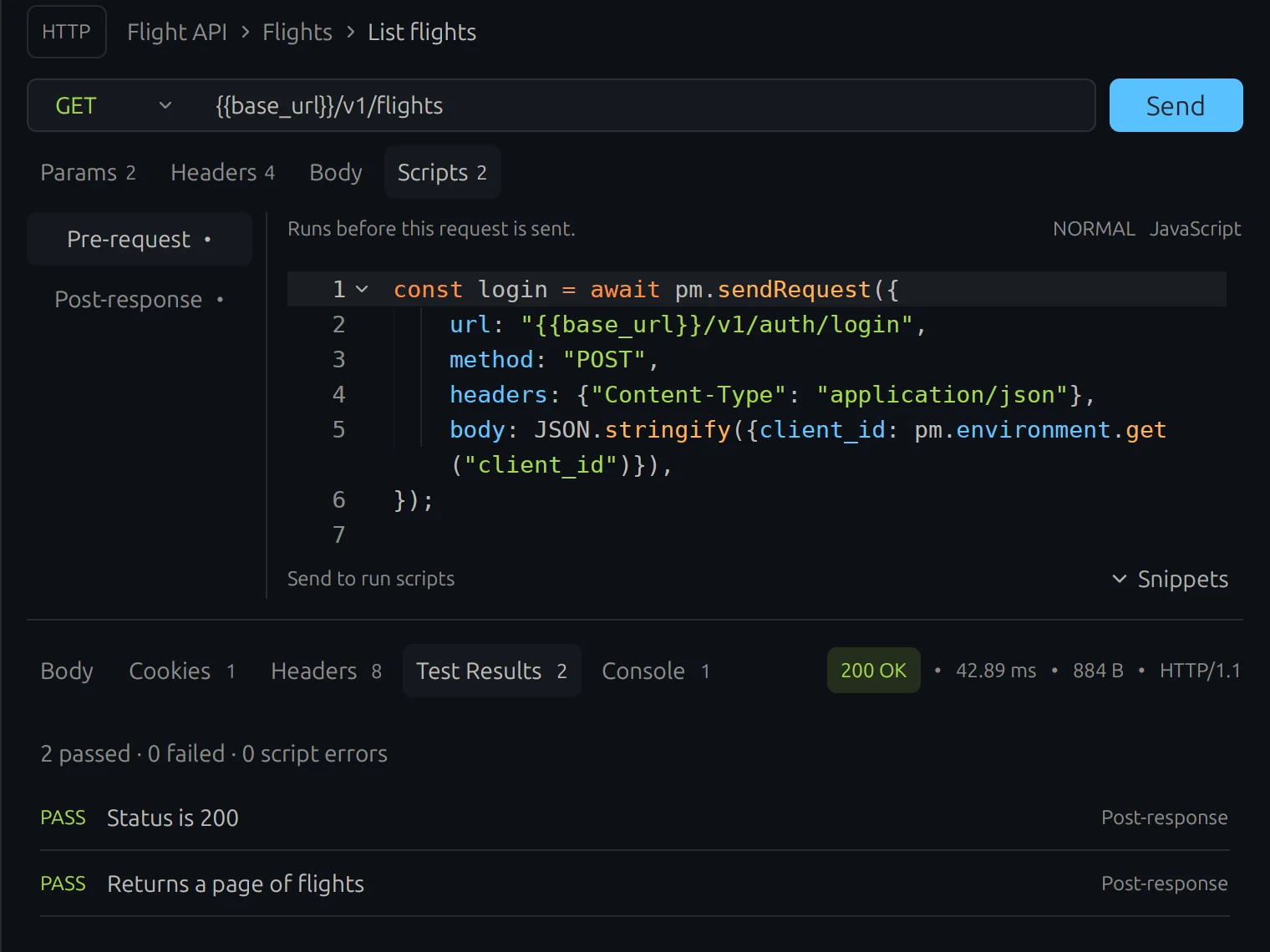The width and height of the screenshot is (1270, 952).
Task: Click 'Runs before this request is sent' text
Action: tap(431, 229)
